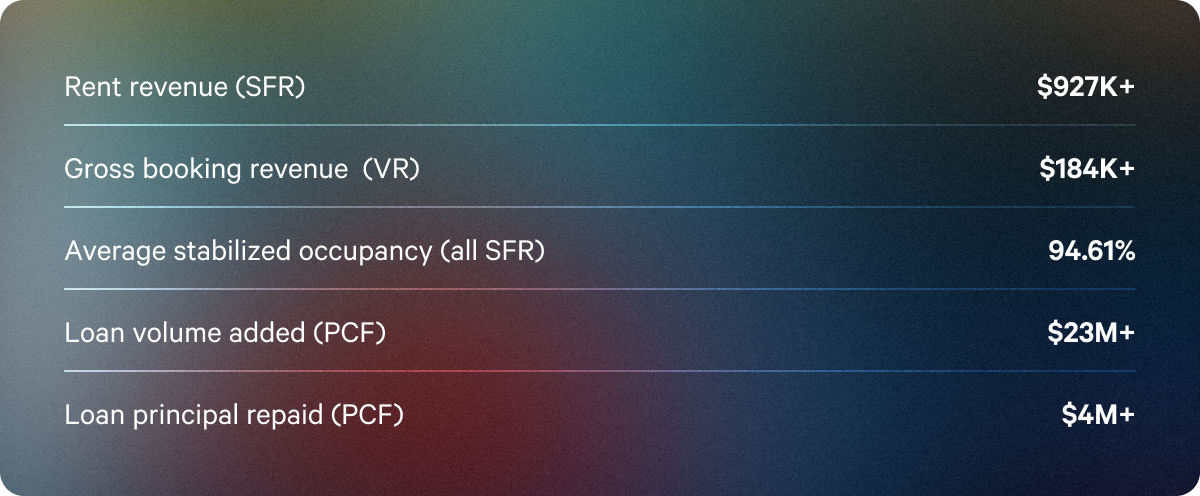Click the divider line below Rent revenue row
This screenshot has width=1200, height=496.
point(600,125)
